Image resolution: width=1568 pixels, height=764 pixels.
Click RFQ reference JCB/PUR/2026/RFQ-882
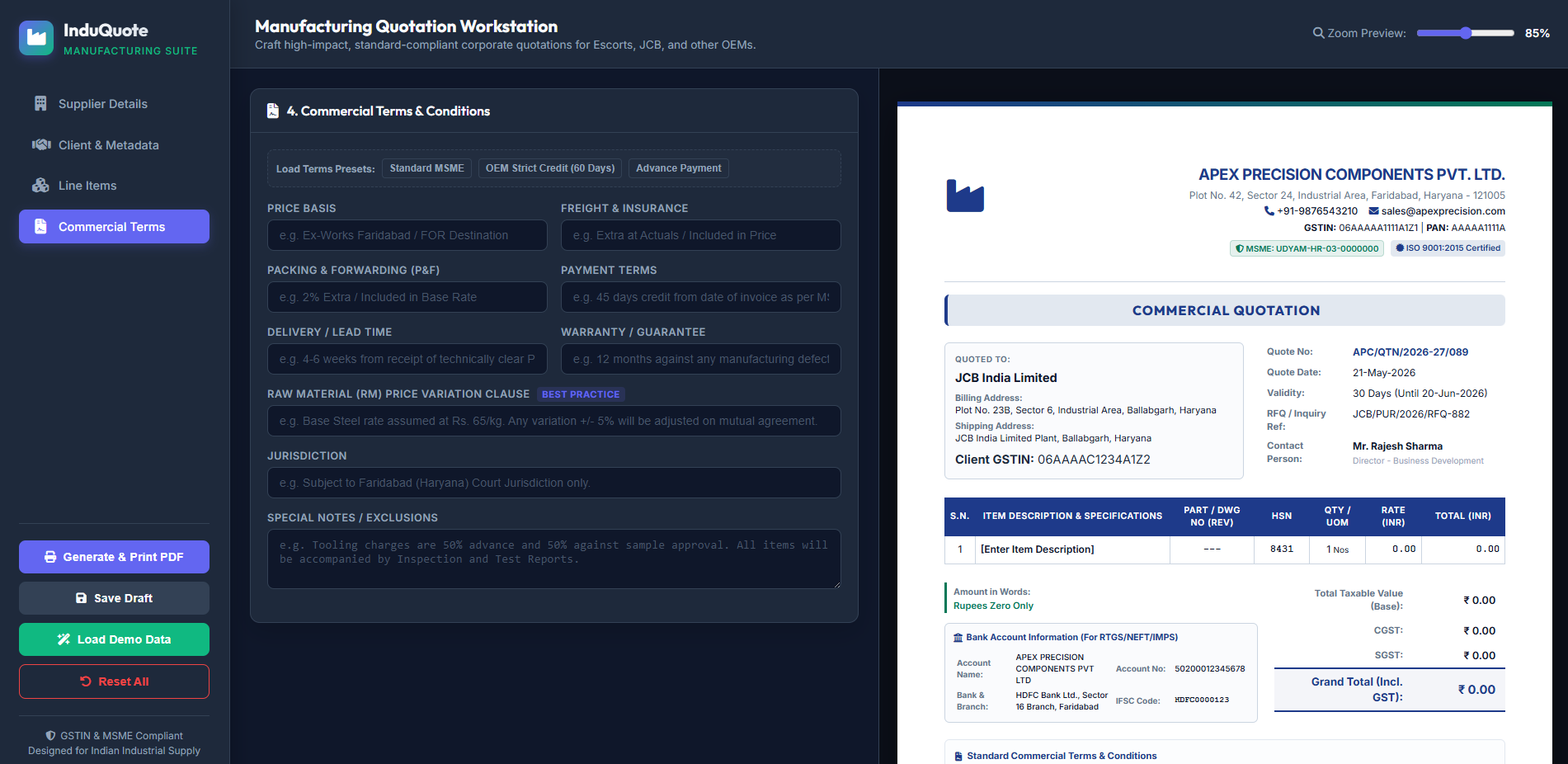pos(1411,414)
